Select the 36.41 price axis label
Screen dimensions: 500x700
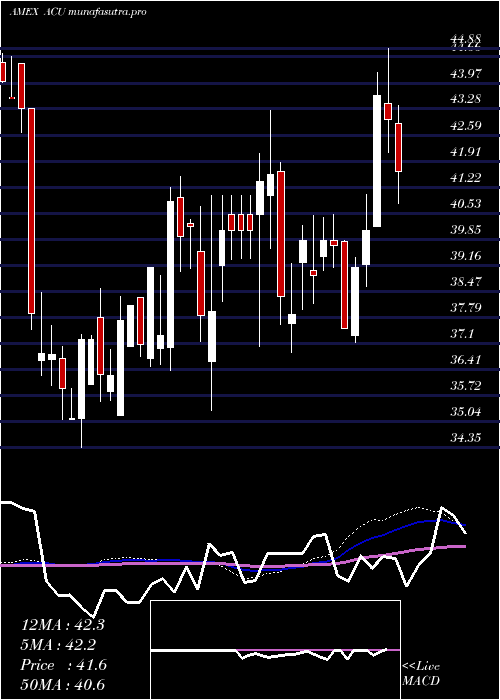[466, 360]
